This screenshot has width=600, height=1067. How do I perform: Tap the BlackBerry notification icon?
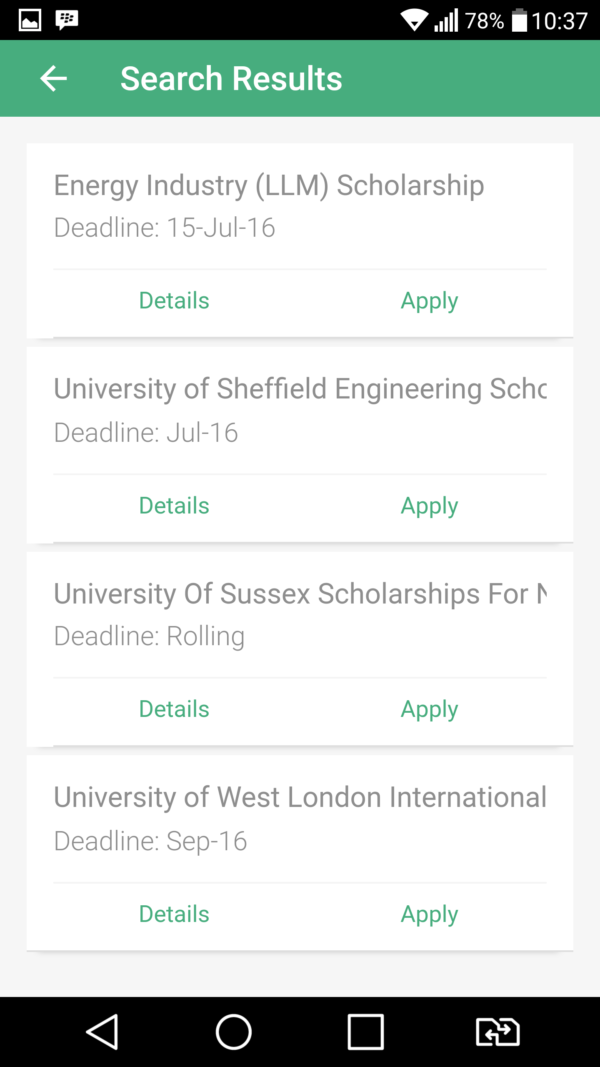click(67, 19)
